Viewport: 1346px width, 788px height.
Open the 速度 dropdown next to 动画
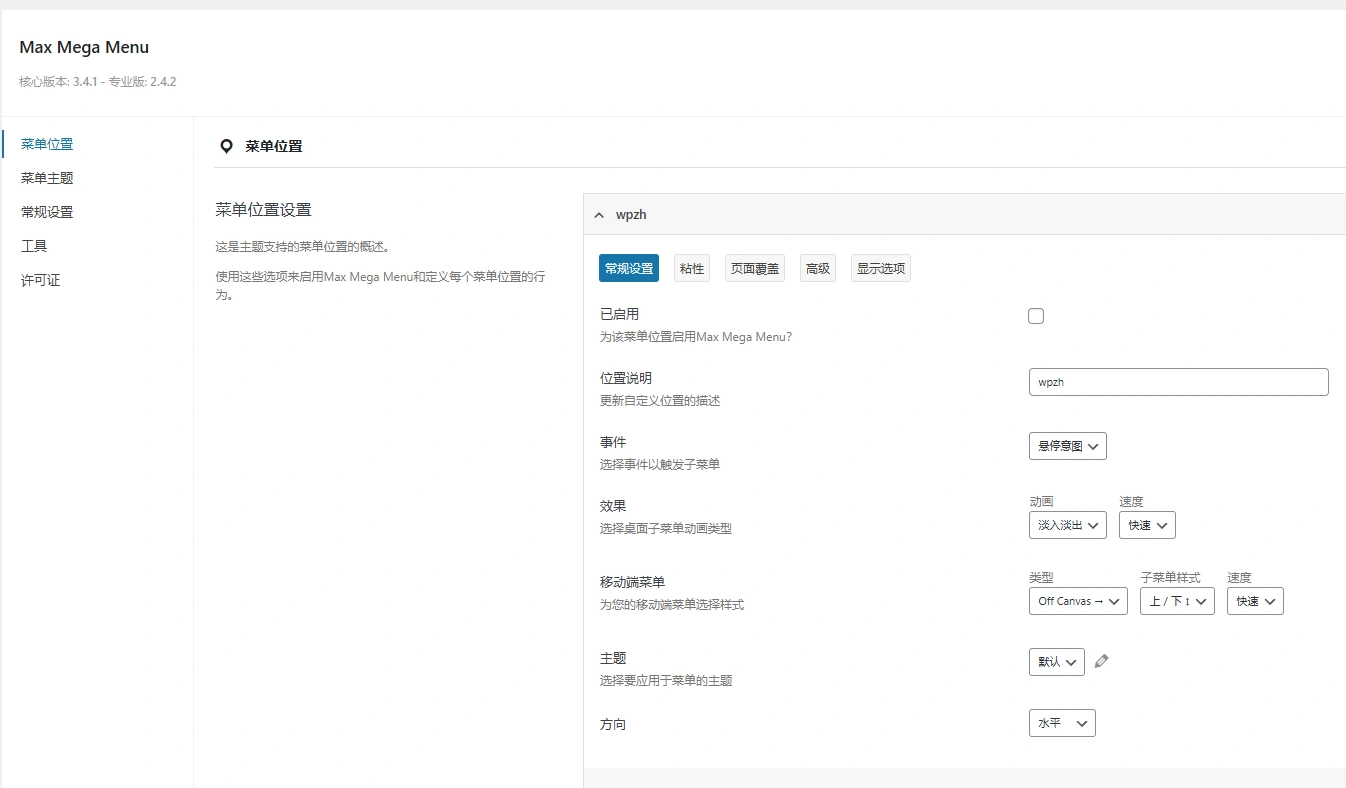(1146, 524)
